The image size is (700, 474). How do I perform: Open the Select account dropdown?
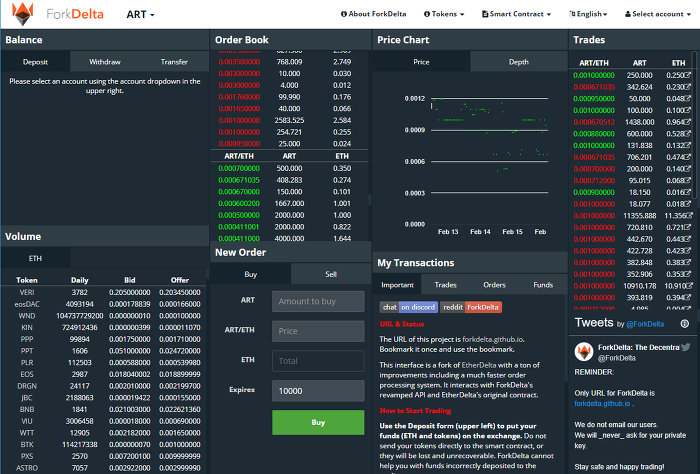coord(658,14)
